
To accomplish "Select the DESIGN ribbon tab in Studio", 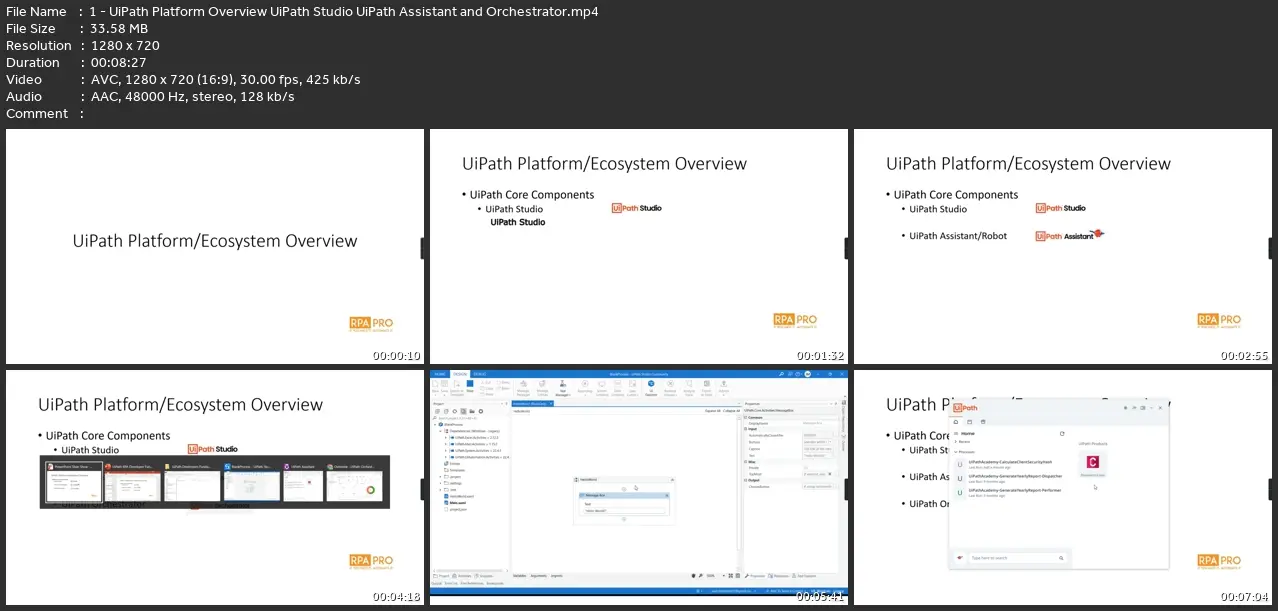I will pos(460,374).
